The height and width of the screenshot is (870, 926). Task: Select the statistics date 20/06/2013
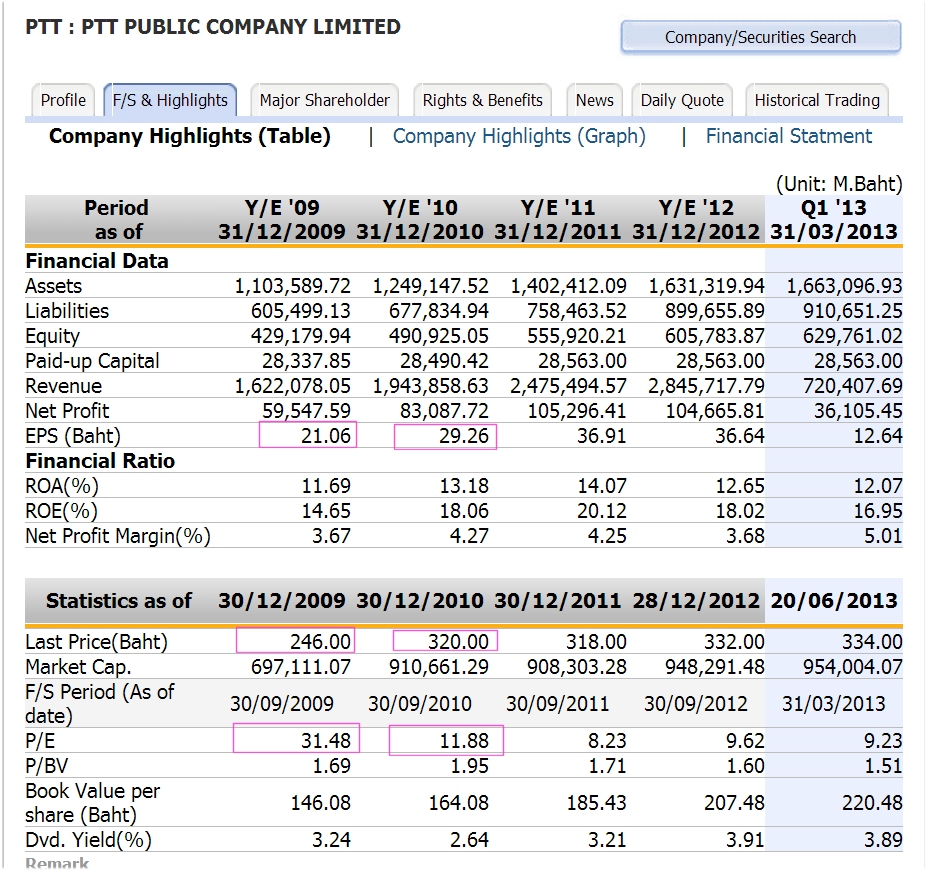834,601
